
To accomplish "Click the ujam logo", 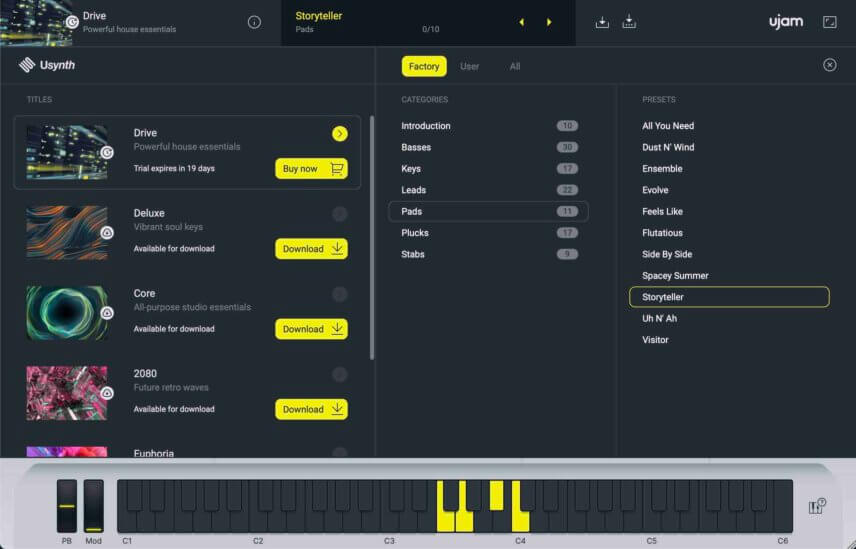I will (786, 22).
